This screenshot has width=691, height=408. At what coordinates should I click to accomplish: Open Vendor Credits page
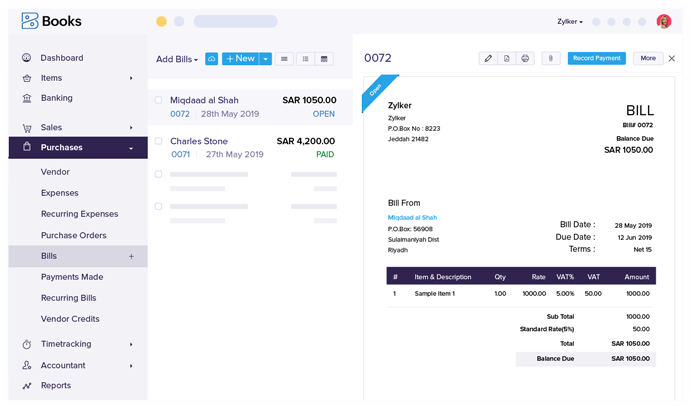tap(70, 319)
